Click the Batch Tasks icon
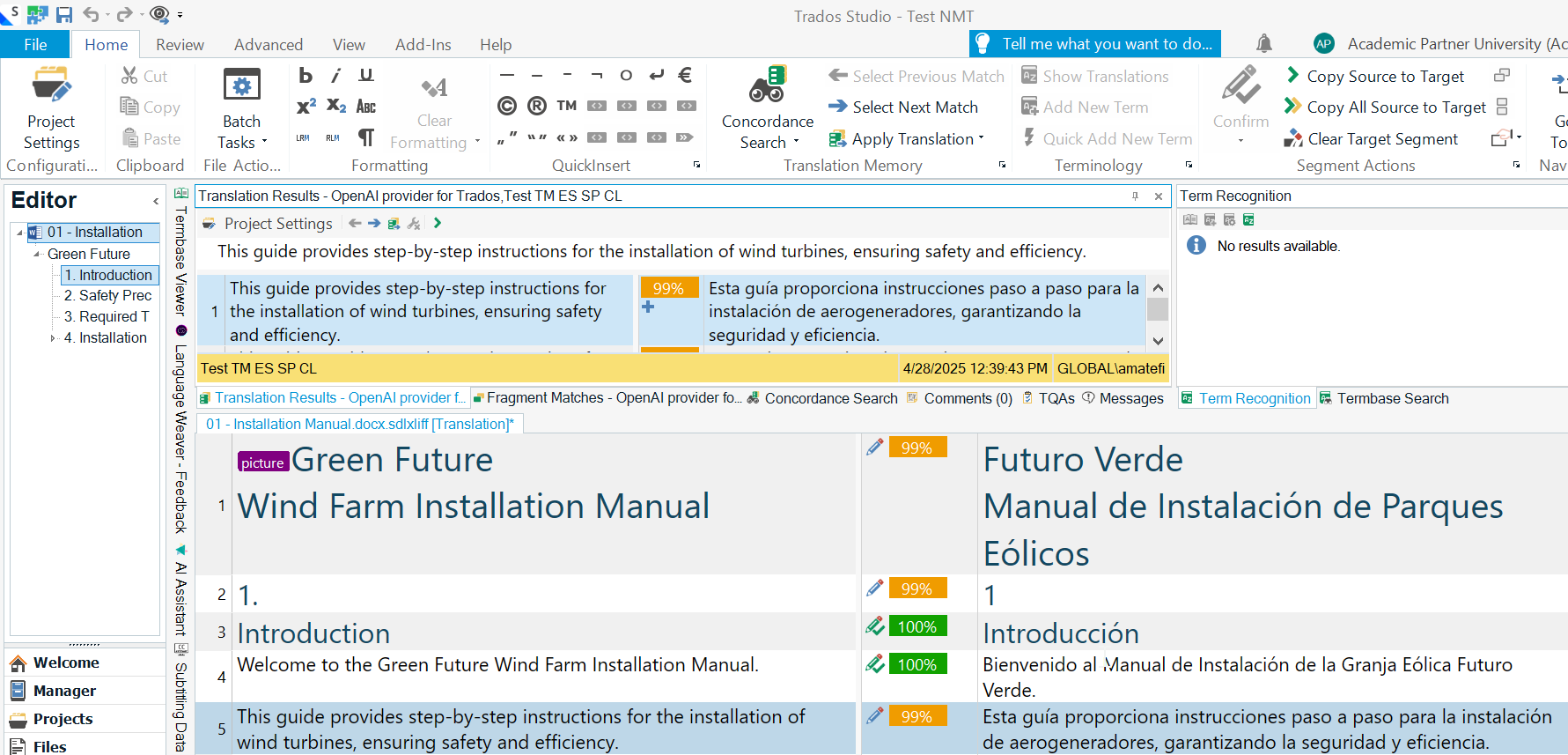This screenshot has height=755, width=1568. pyautogui.click(x=241, y=88)
